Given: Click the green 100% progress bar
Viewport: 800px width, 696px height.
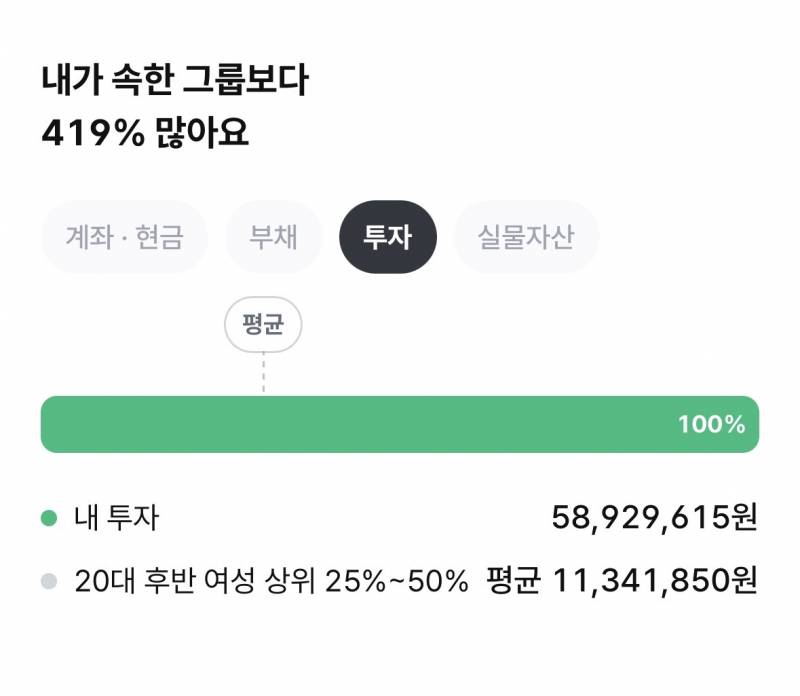Looking at the screenshot, I should [400, 424].
